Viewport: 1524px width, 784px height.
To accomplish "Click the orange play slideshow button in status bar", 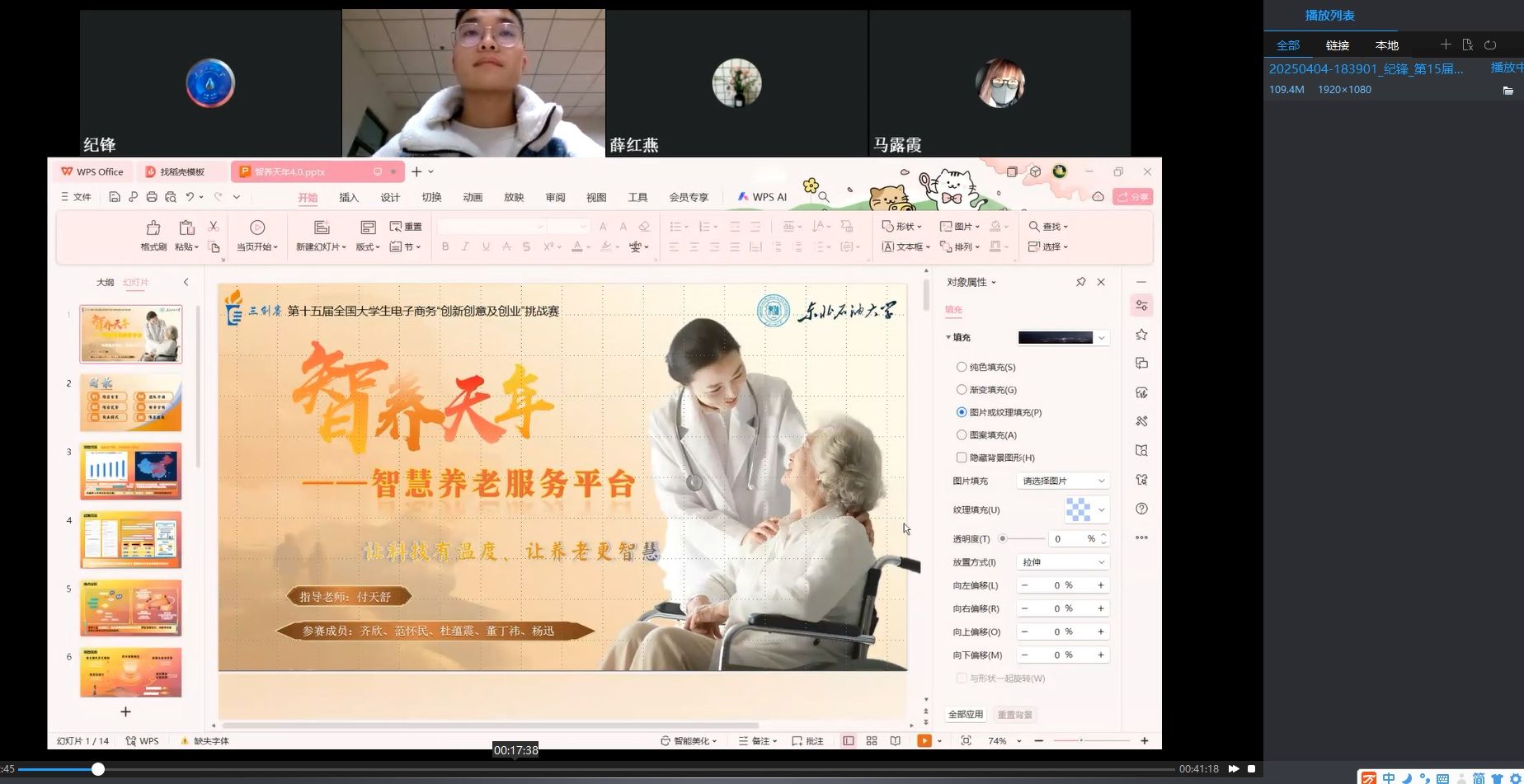I will (x=924, y=741).
